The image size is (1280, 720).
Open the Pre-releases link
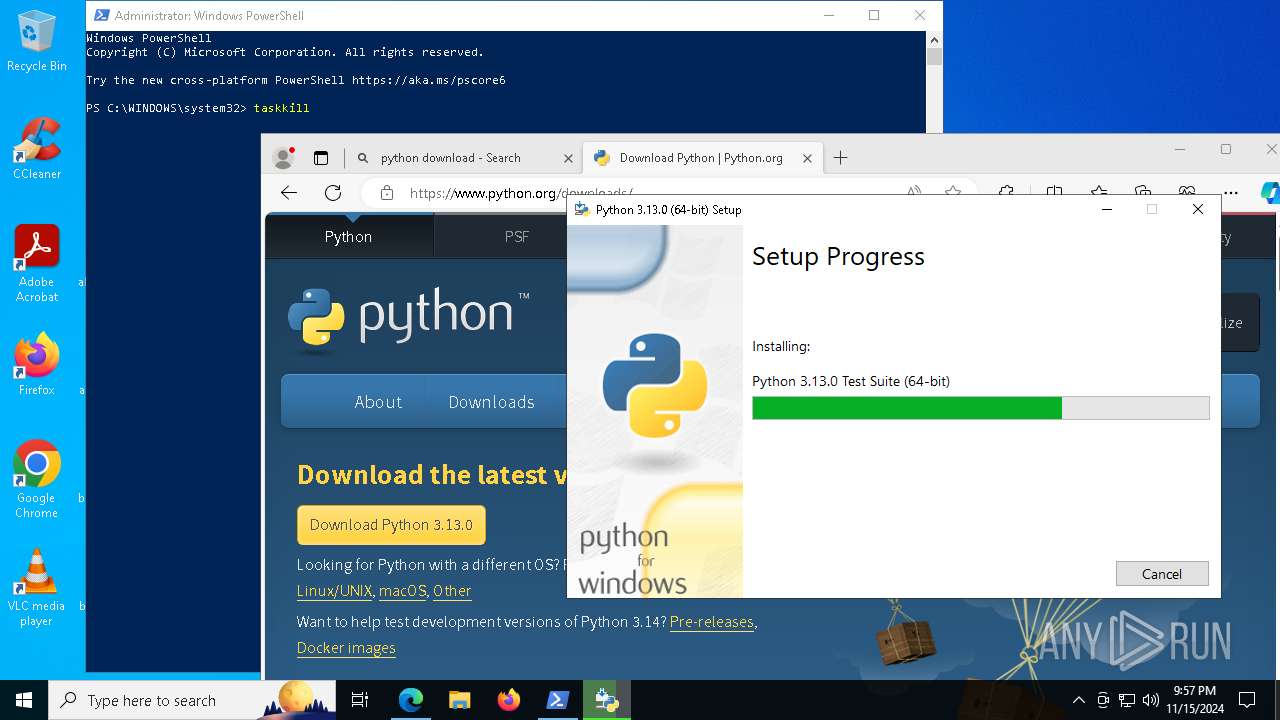click(x=712, y=622)
